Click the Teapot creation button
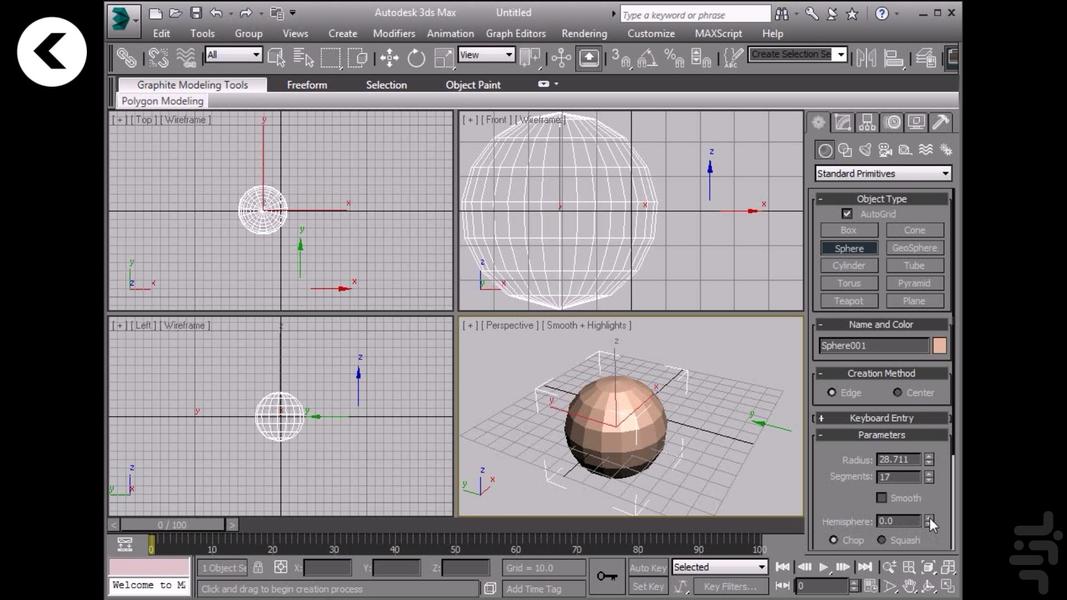Viewport: 1067px width, 600px height. point(848,300)
